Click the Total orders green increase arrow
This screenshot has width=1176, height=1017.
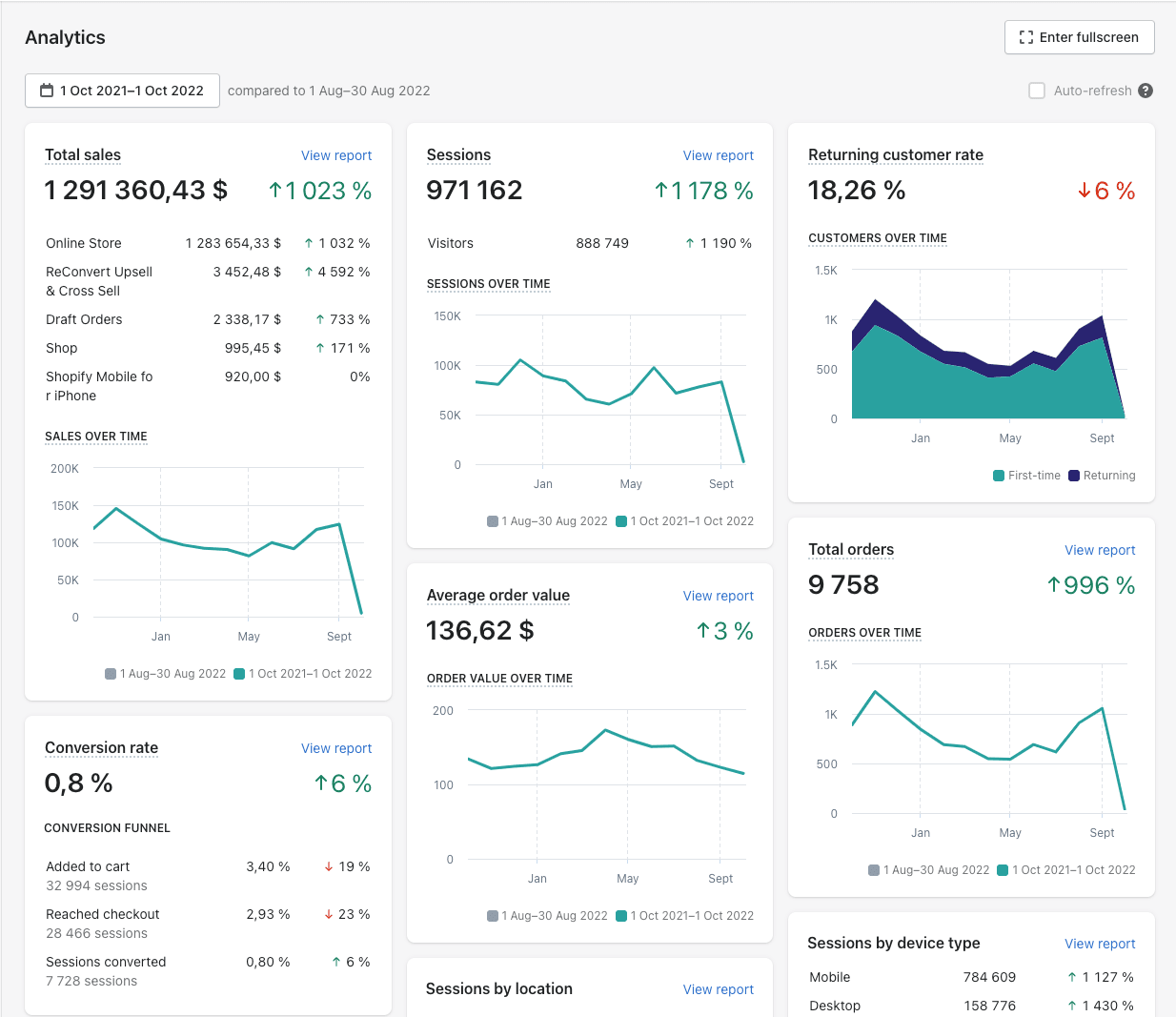[1053, 585]
